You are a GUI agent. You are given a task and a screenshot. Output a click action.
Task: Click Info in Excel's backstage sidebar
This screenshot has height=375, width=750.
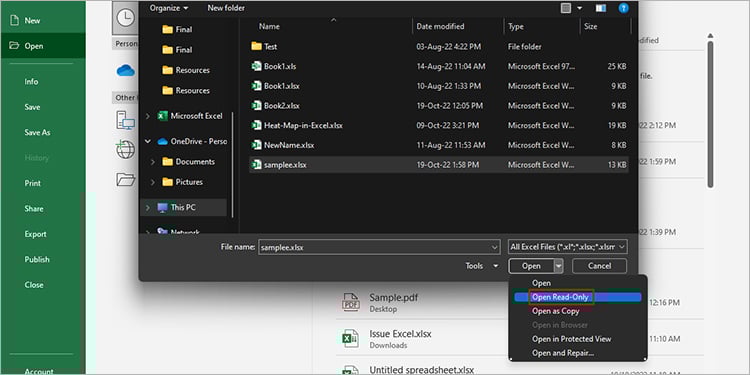(31, 82)
